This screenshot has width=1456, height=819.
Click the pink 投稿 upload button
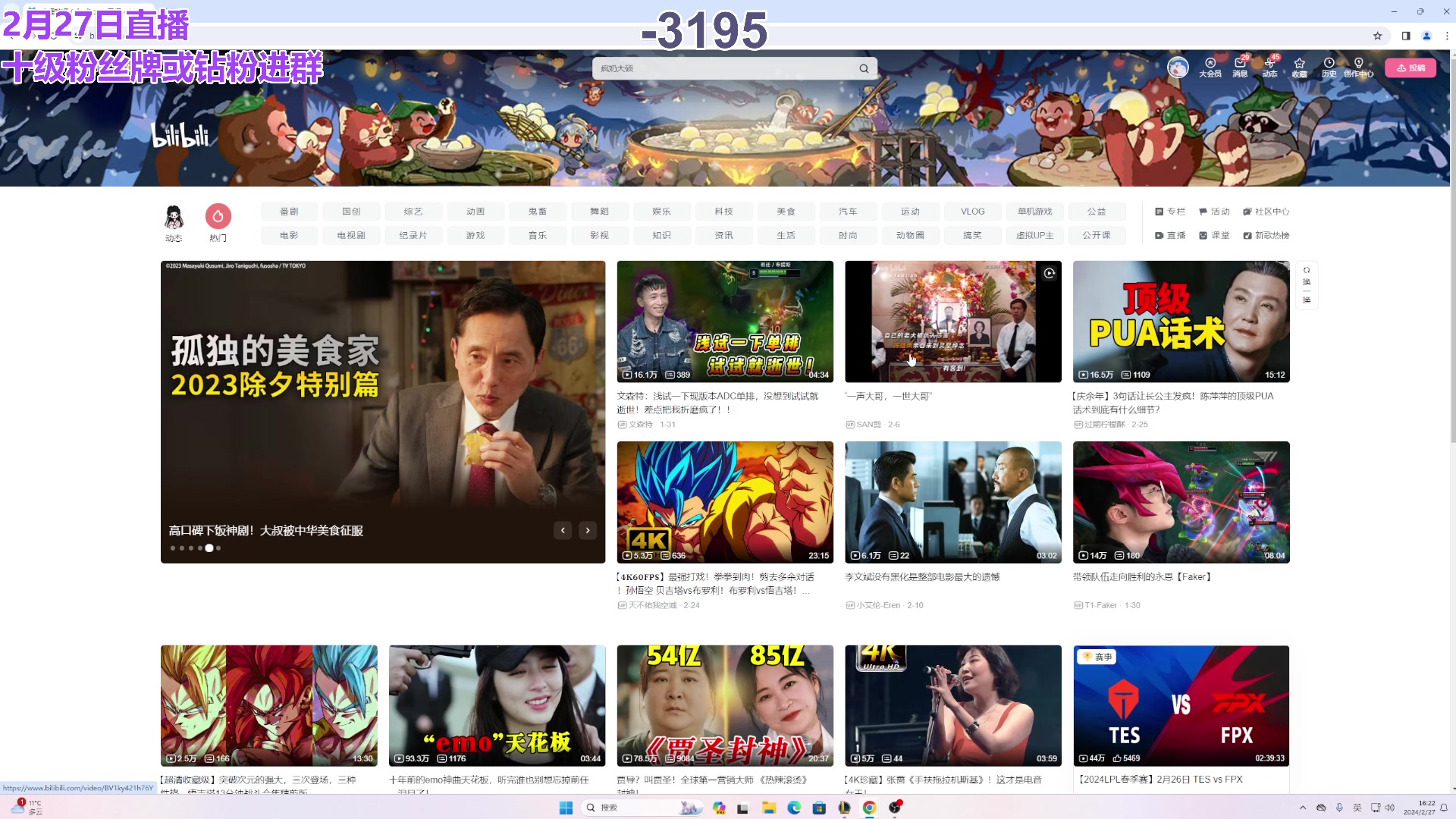coord(1411,67)
